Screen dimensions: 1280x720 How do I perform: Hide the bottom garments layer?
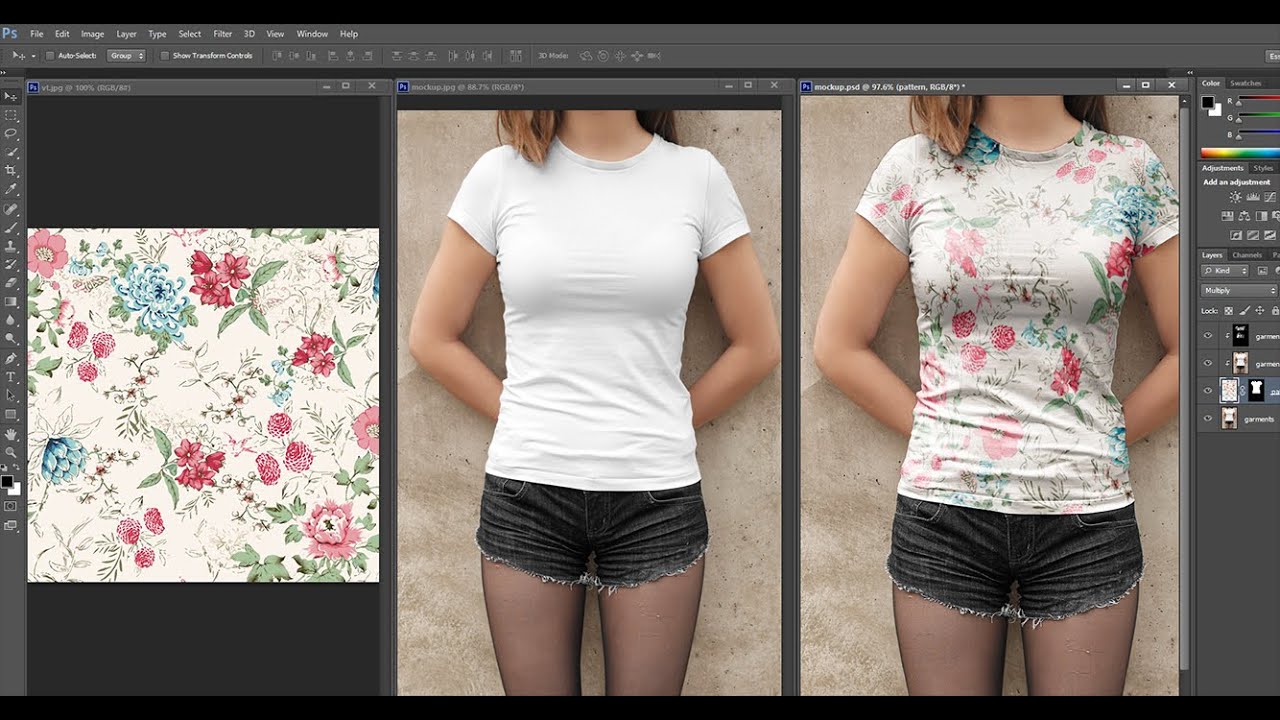(1208, 419)
